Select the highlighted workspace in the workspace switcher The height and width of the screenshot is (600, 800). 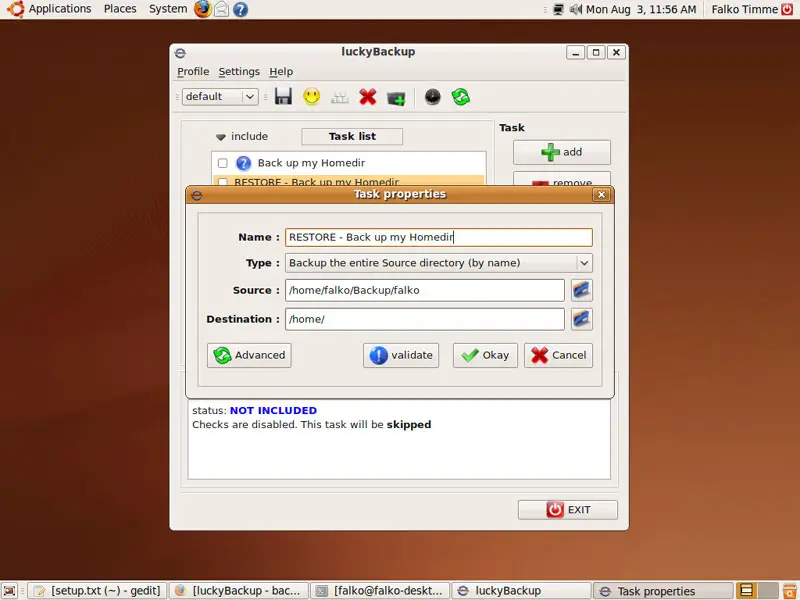pyautogui.click(x=746, y=591)
